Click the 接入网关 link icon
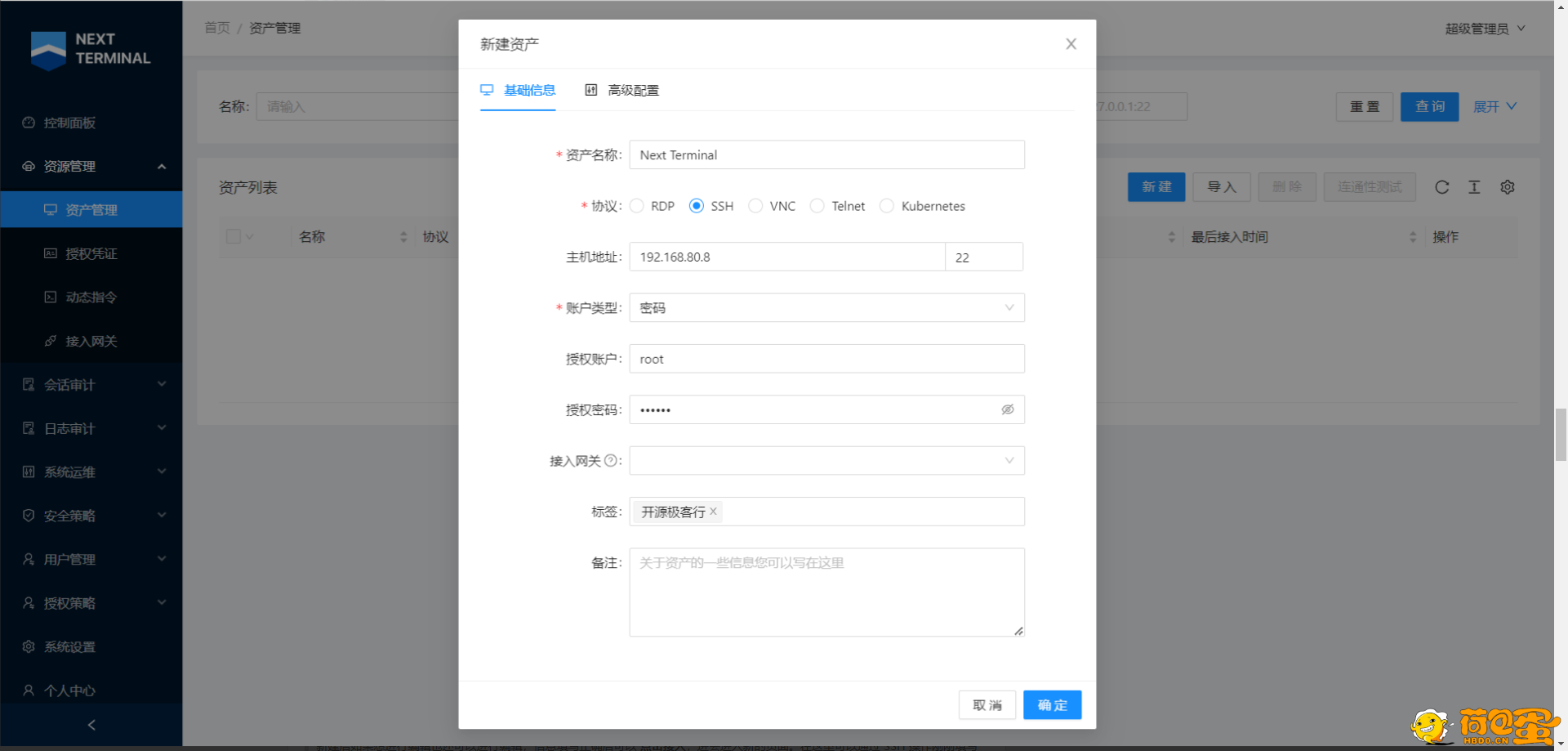This screenshot has width=1568, height=751. (x=51, y=341)
